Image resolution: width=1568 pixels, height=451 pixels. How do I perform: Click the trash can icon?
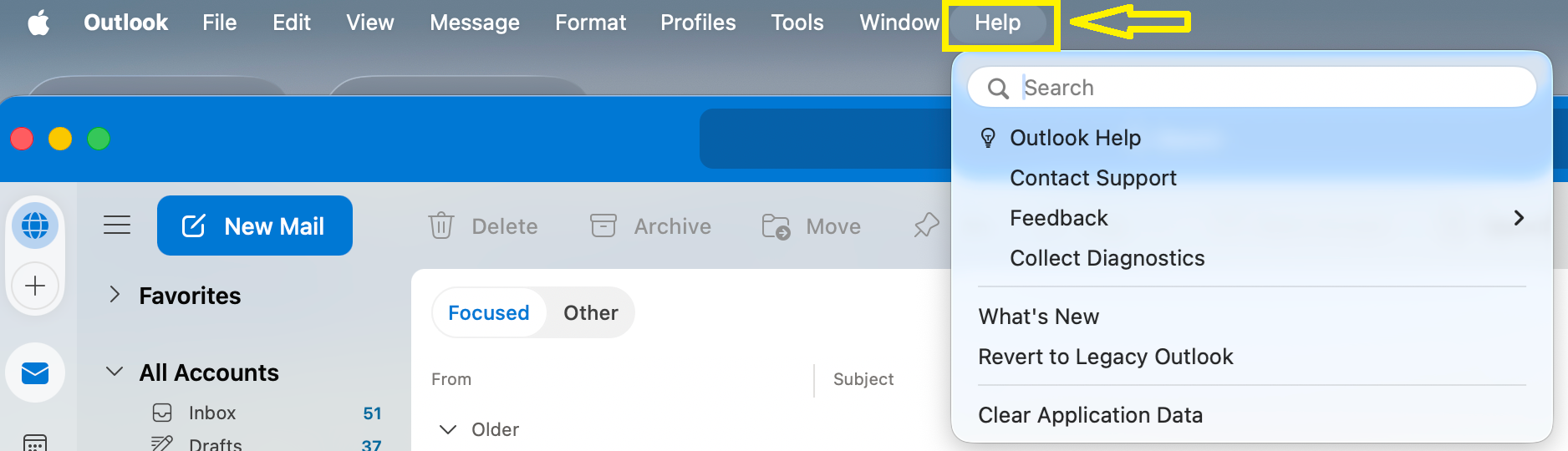click(441, 225)
